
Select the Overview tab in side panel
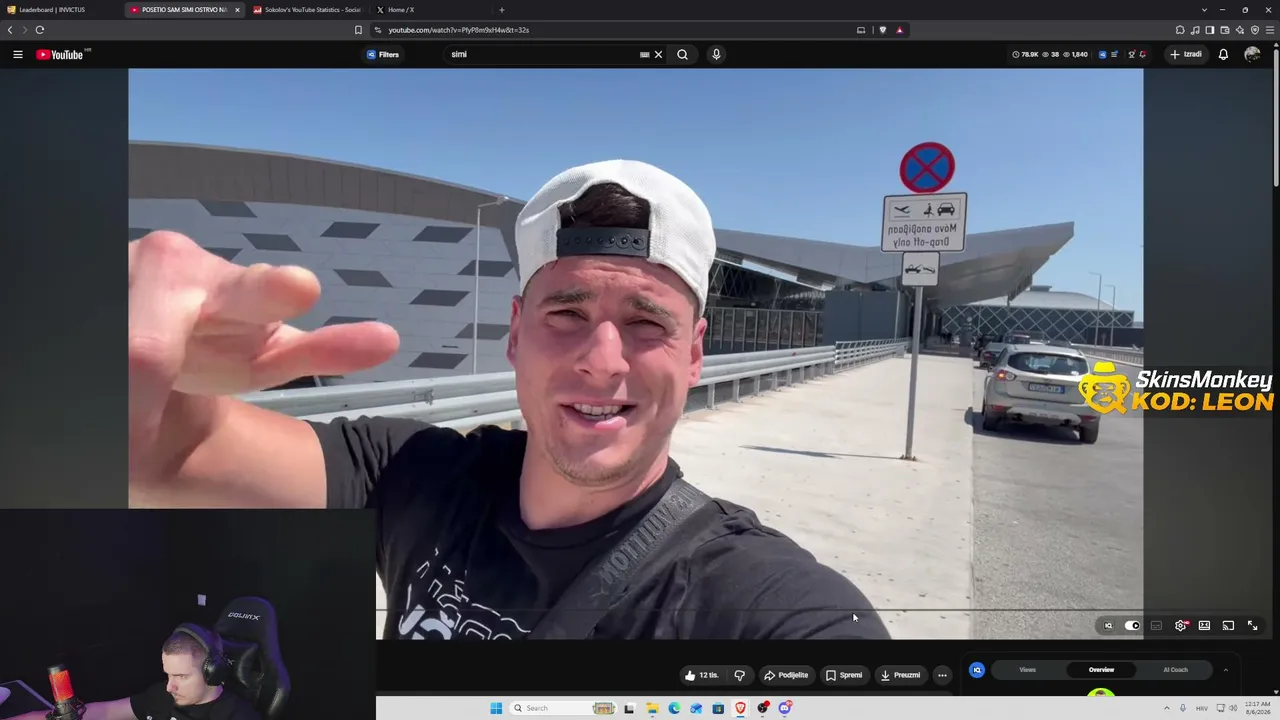1101,670
